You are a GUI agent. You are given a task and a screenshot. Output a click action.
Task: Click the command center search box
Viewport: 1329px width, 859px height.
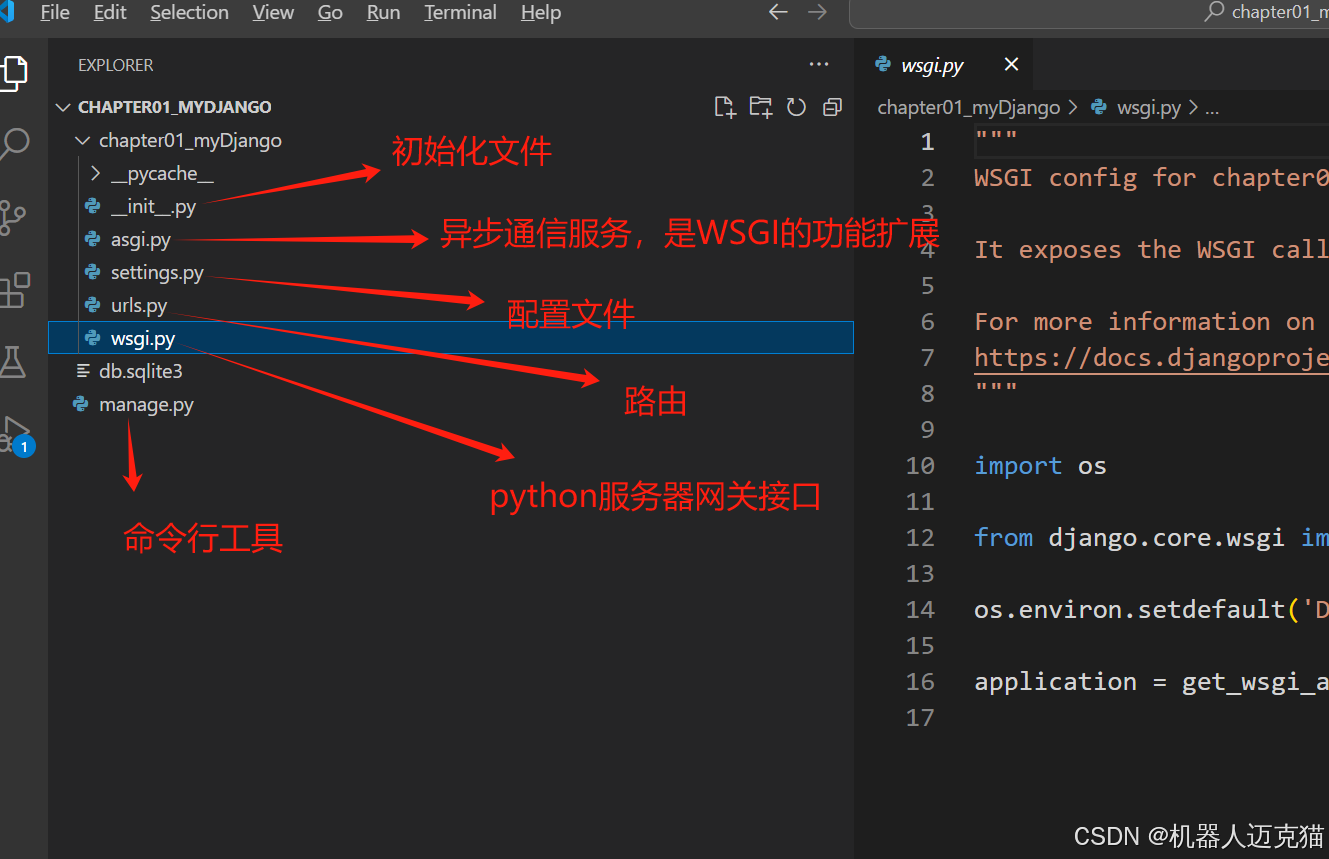click(1089, 13)
